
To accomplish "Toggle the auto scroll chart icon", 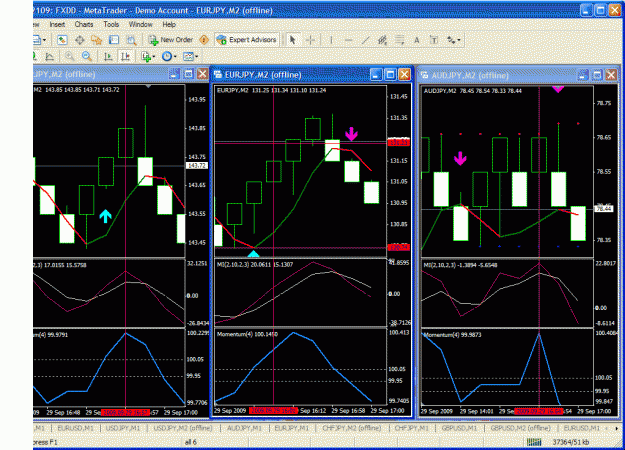I will (108, 57).
